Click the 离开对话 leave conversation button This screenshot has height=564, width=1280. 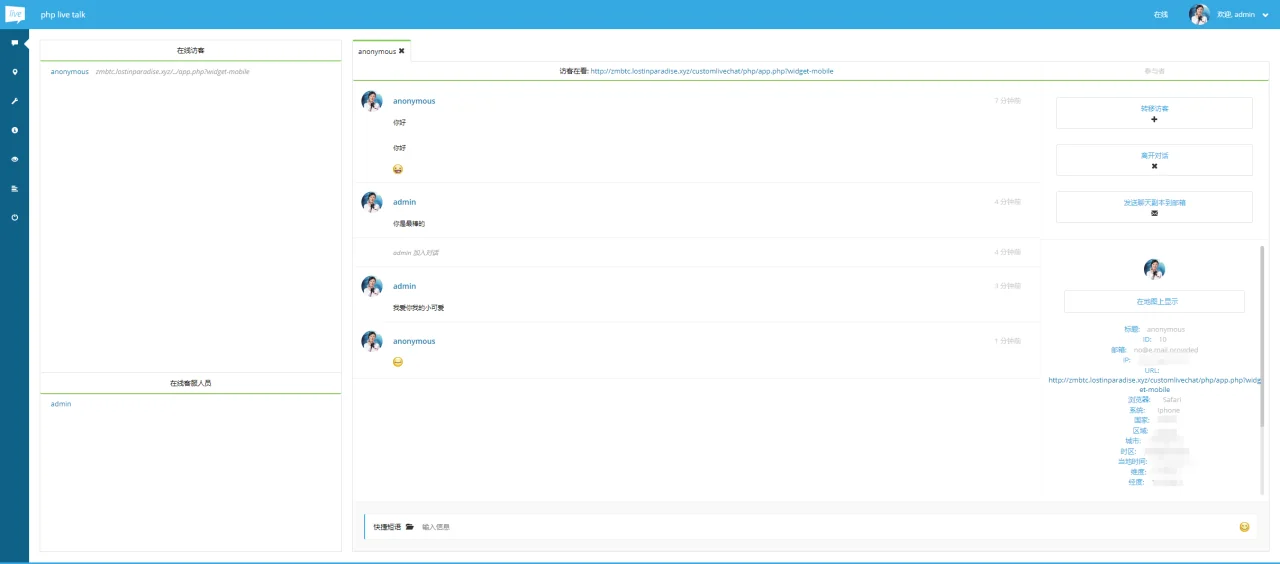click(x=1154, y=160)
